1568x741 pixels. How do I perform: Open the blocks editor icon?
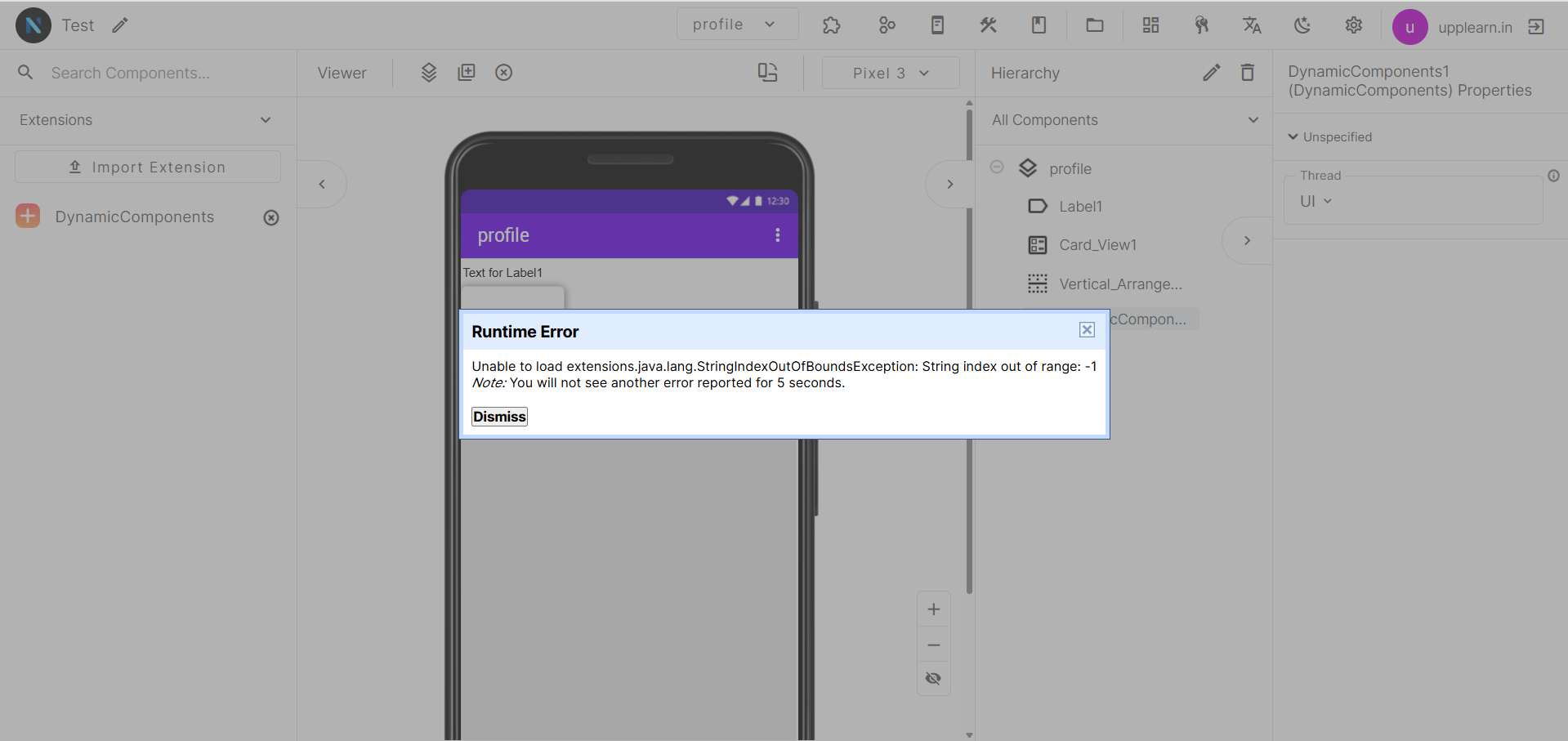(x=887, y=25)
